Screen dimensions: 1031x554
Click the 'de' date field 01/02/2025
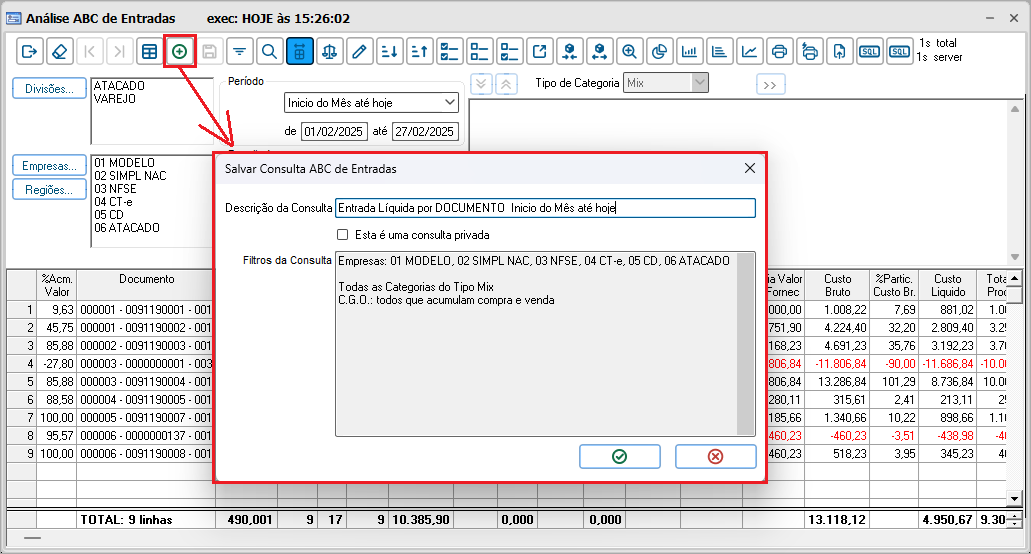coord(333,131)
